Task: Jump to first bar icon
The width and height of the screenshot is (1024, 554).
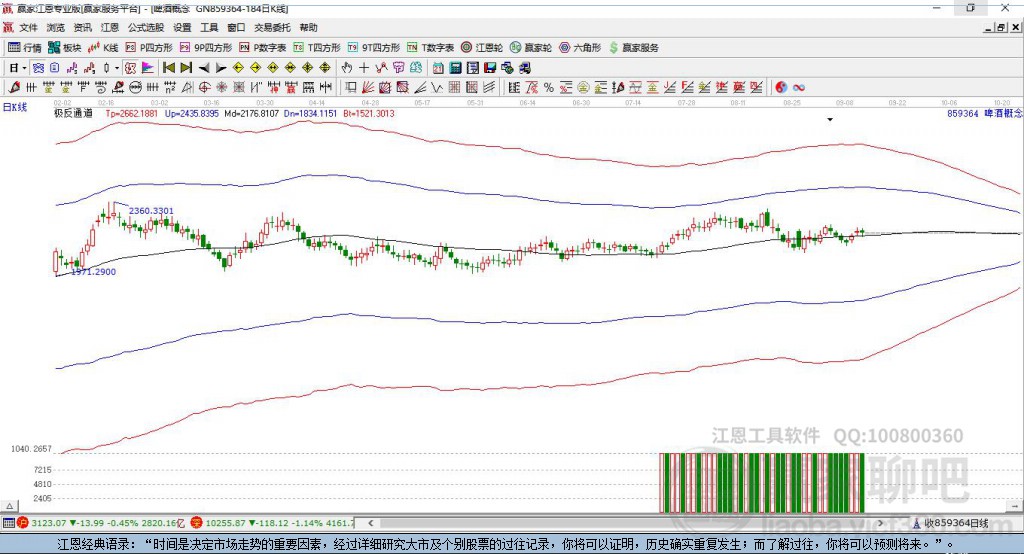Action: (169, 68)
